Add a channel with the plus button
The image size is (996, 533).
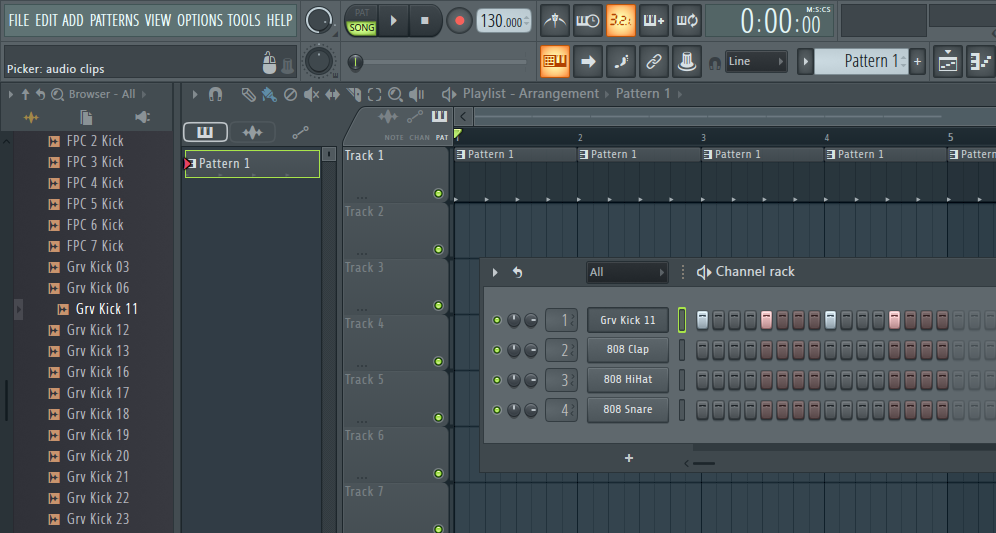click(x=629, y=458)
